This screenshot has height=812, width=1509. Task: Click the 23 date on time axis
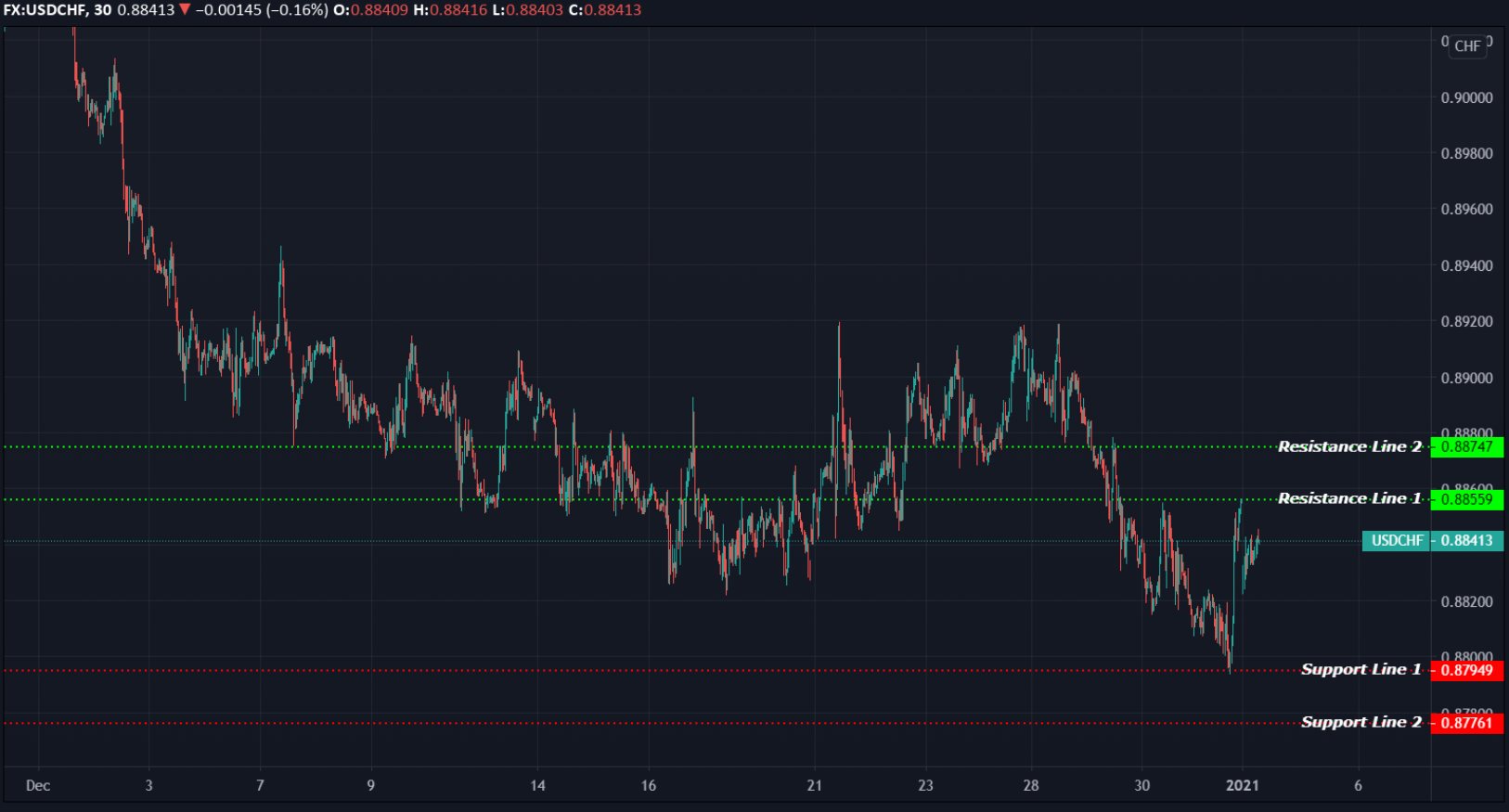coord(925,785)
